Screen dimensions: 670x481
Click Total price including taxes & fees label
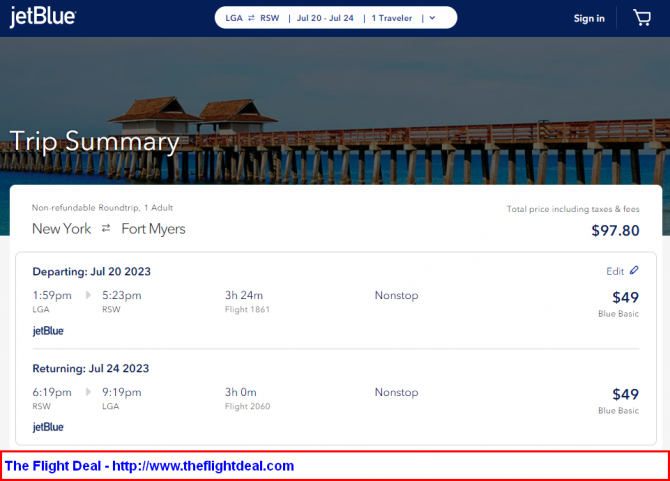(573, 209)
